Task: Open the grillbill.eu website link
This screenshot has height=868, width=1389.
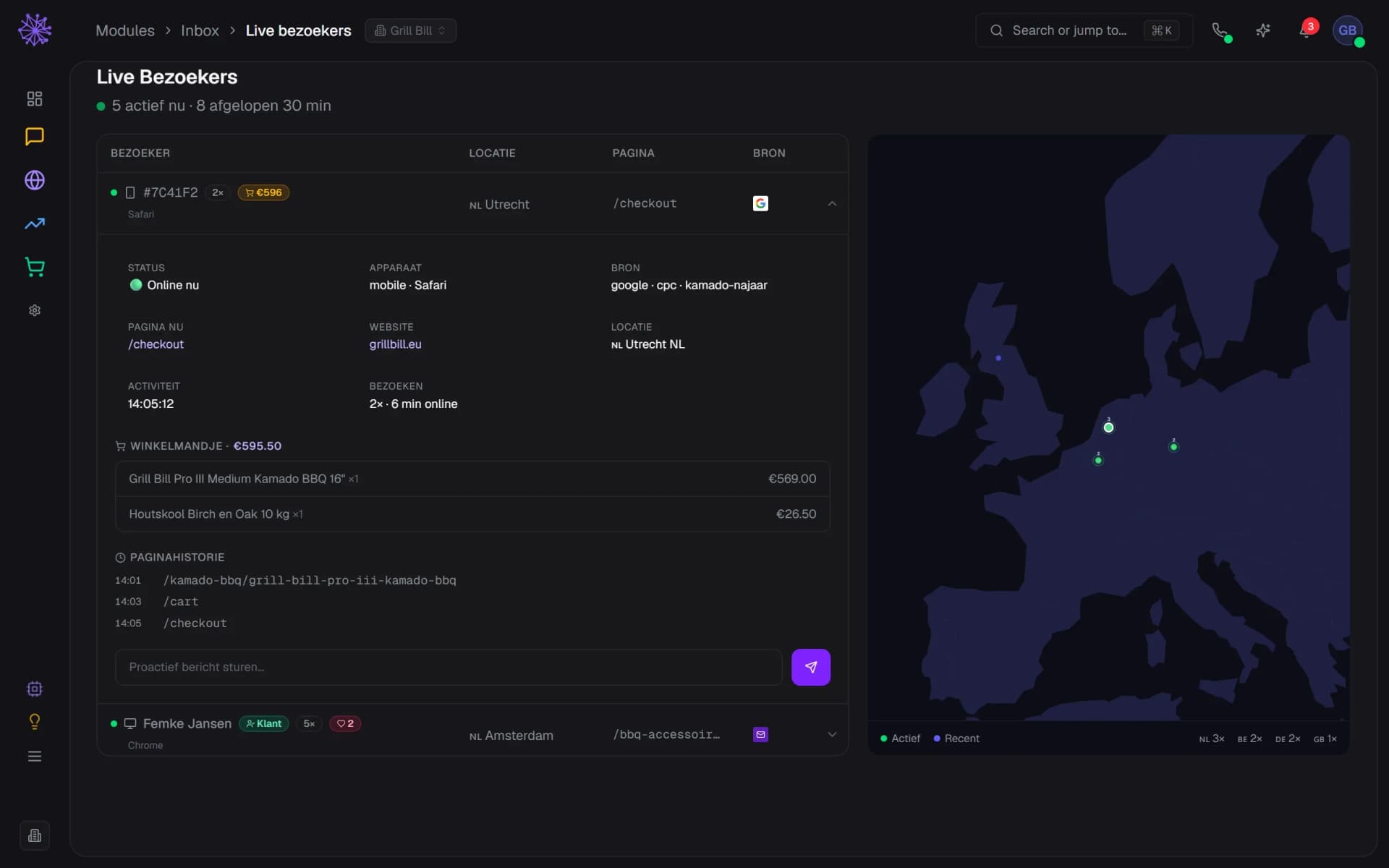Action: [395, 344]
